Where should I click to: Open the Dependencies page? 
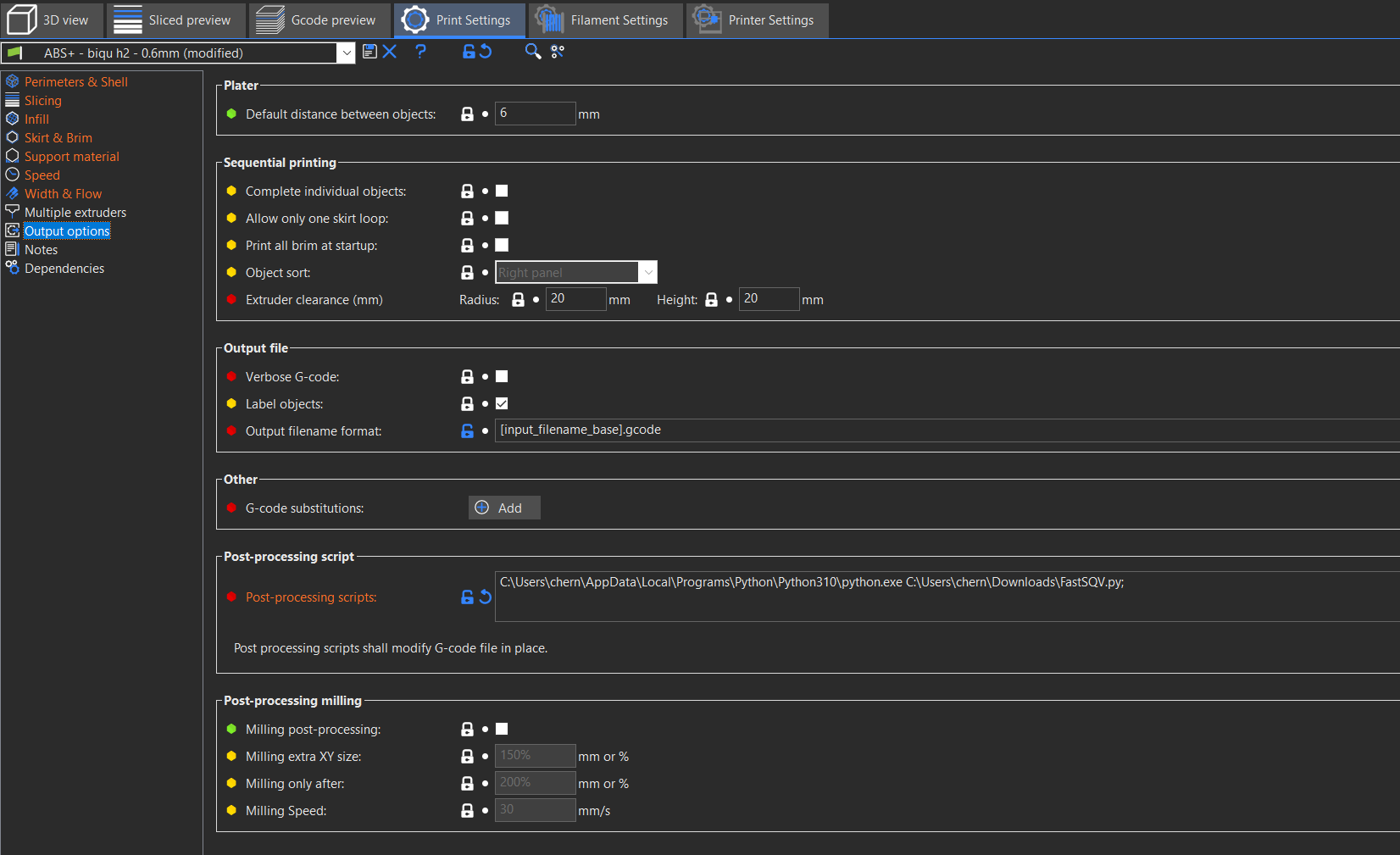click(x=64, y=269)
